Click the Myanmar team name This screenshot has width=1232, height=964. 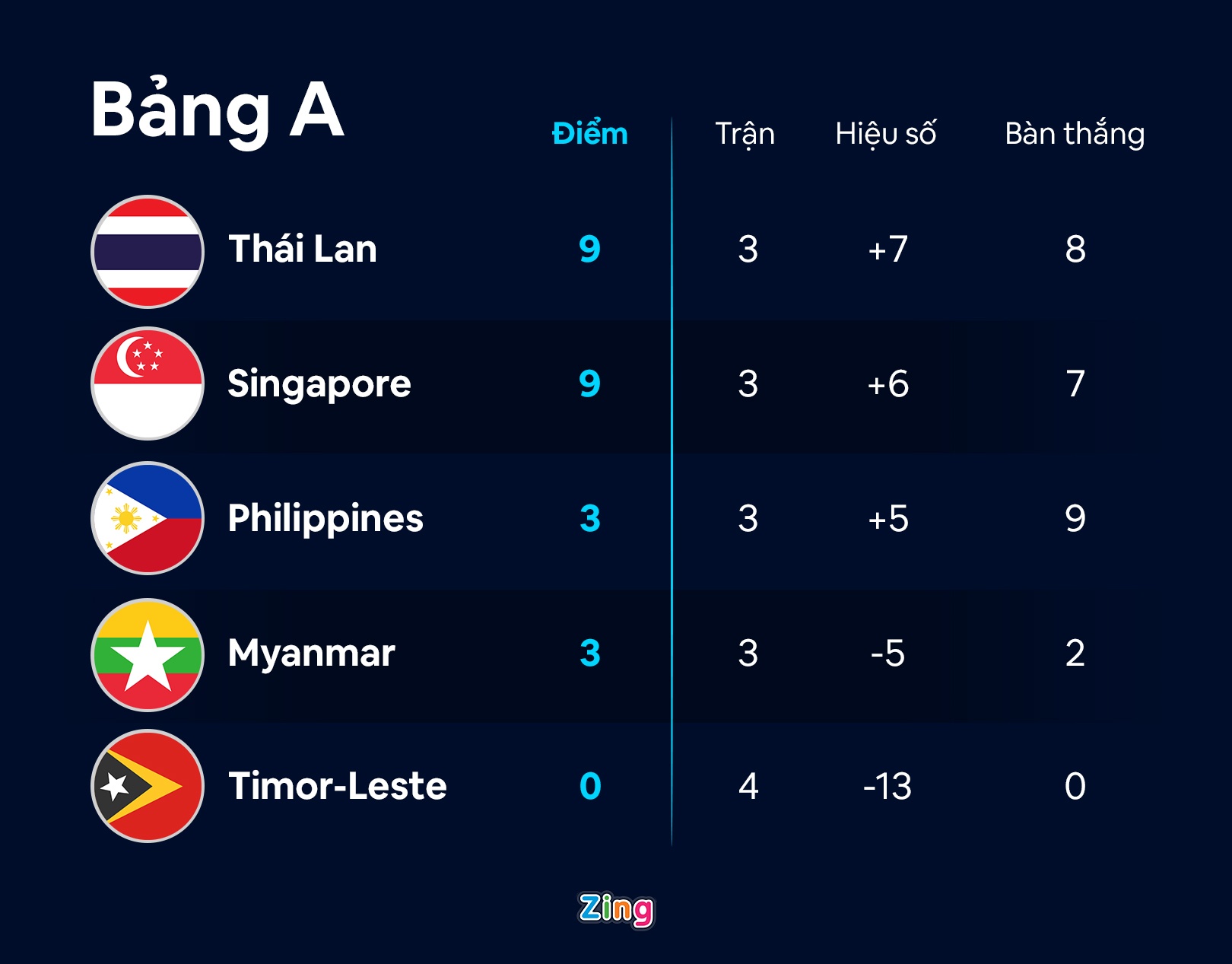point(312,654)
